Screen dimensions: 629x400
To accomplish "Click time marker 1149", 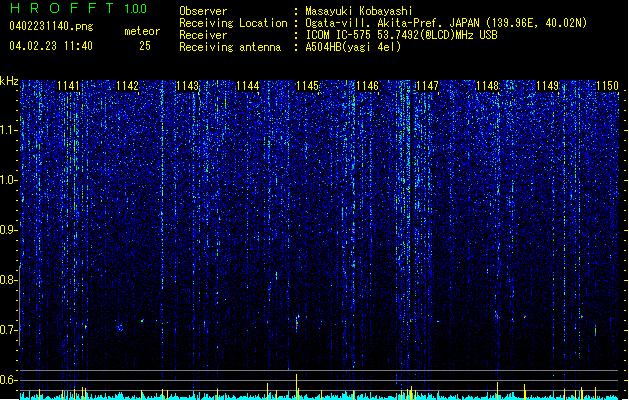I will [x=547, y=86].
